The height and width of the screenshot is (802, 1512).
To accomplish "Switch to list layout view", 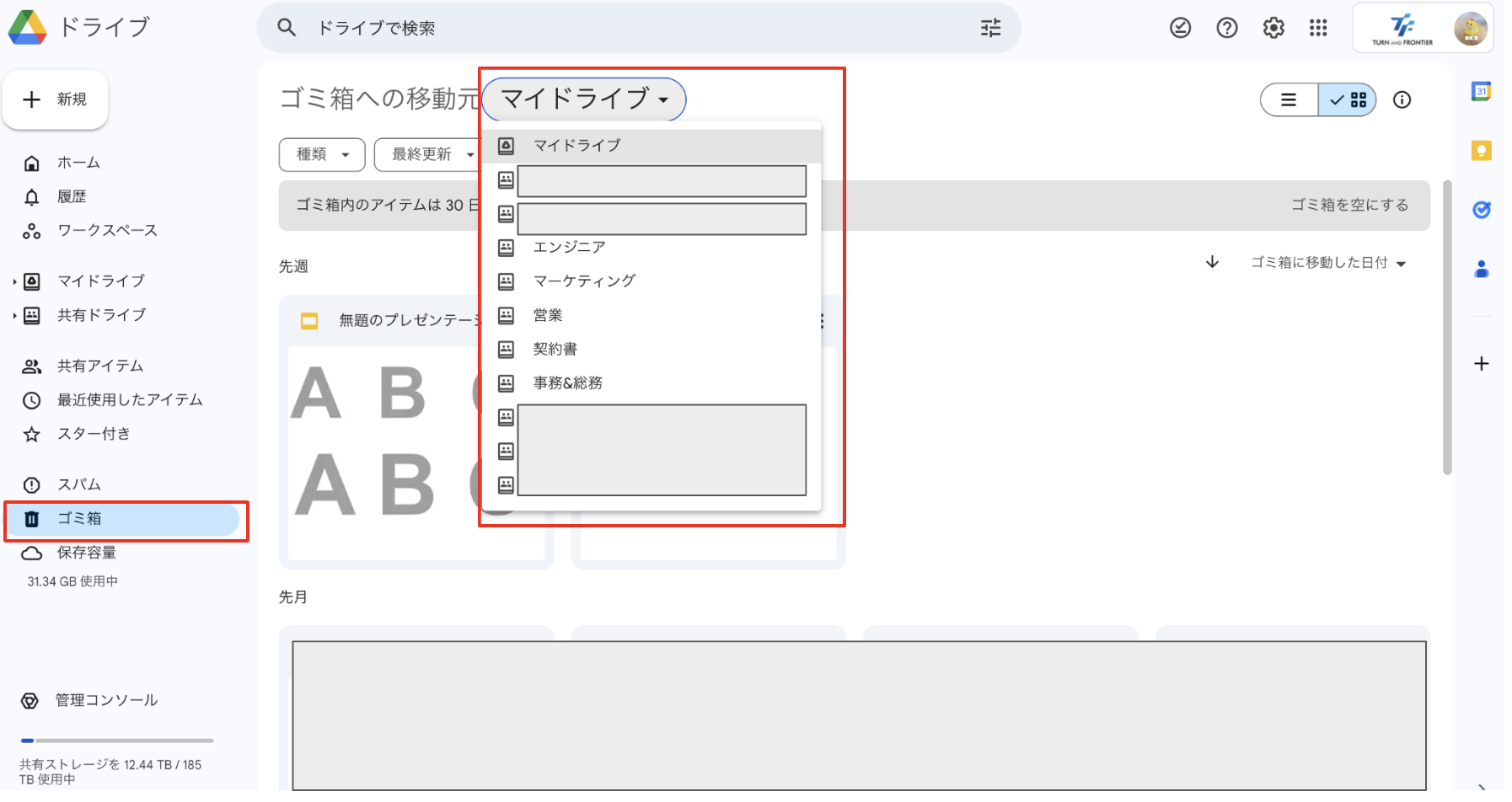I will 1289,100.
